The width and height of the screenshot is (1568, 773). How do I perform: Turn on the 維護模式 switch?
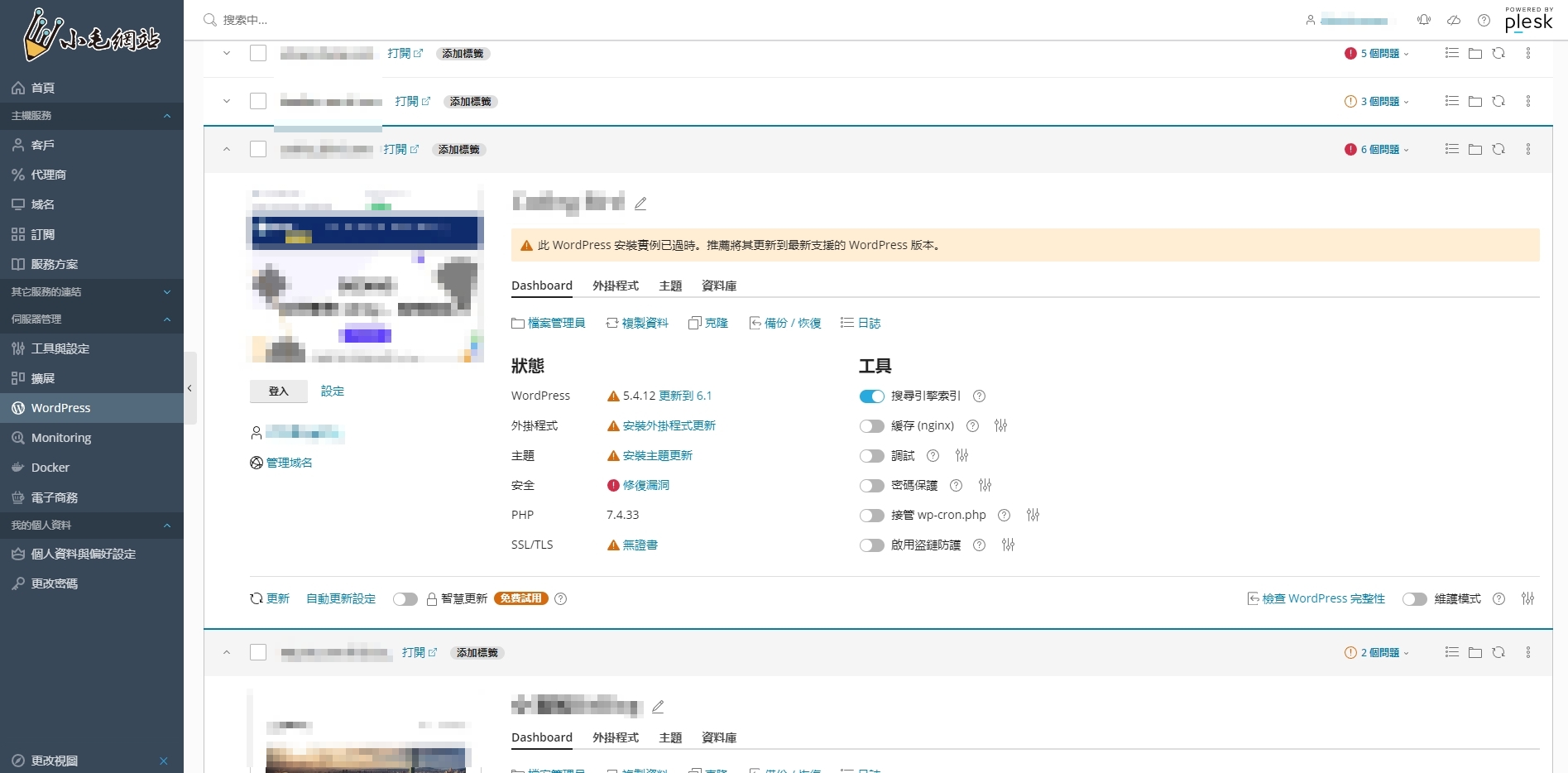click(1414, 599)
